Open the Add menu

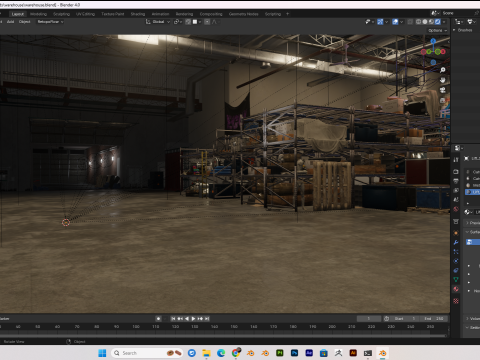[x=10, y=22]
